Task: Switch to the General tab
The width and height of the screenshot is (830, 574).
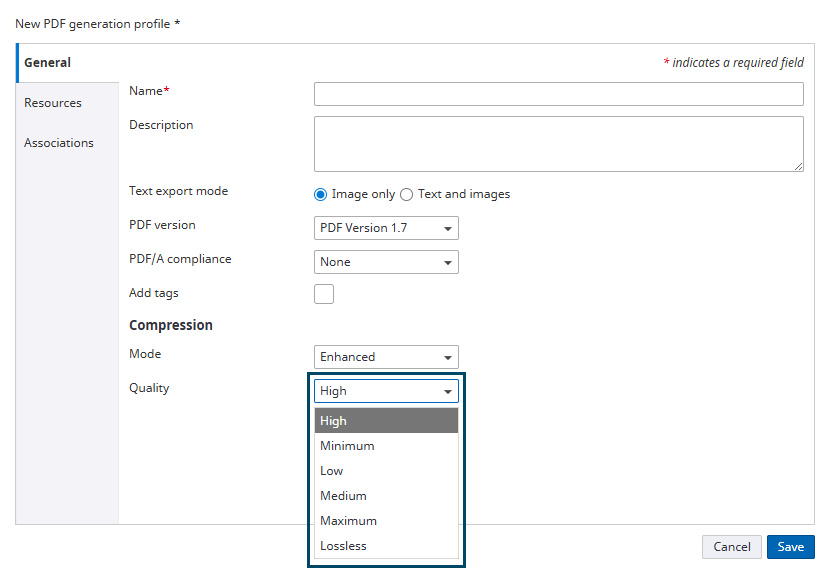Action: click(48, 63)
